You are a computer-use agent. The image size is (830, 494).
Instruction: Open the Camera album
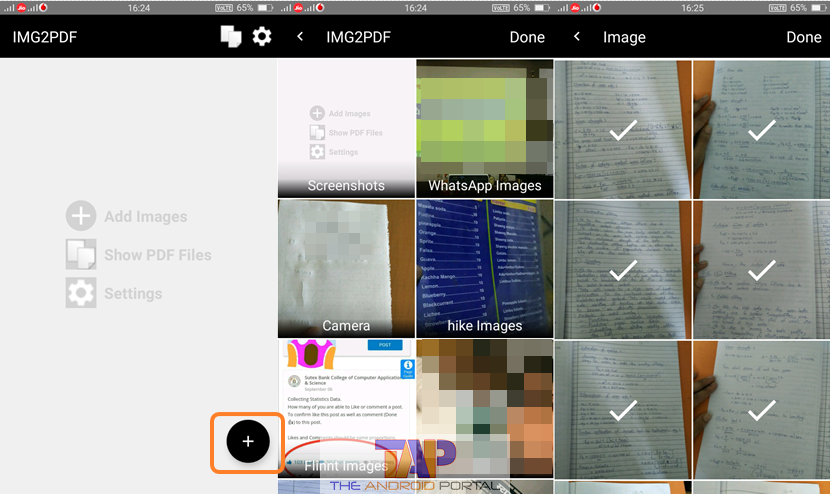(x=346, y=268)
